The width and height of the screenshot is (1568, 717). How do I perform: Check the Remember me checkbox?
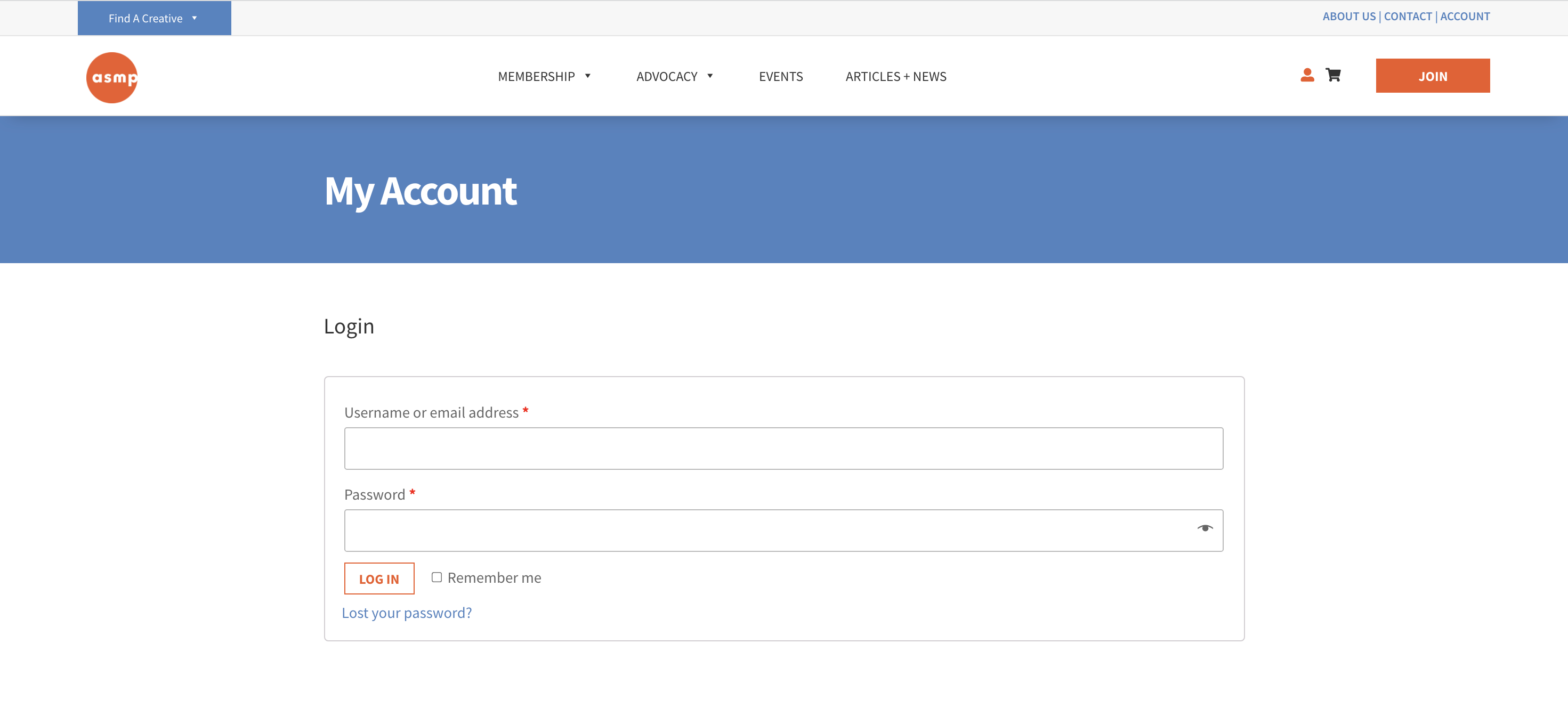[437, 577]
